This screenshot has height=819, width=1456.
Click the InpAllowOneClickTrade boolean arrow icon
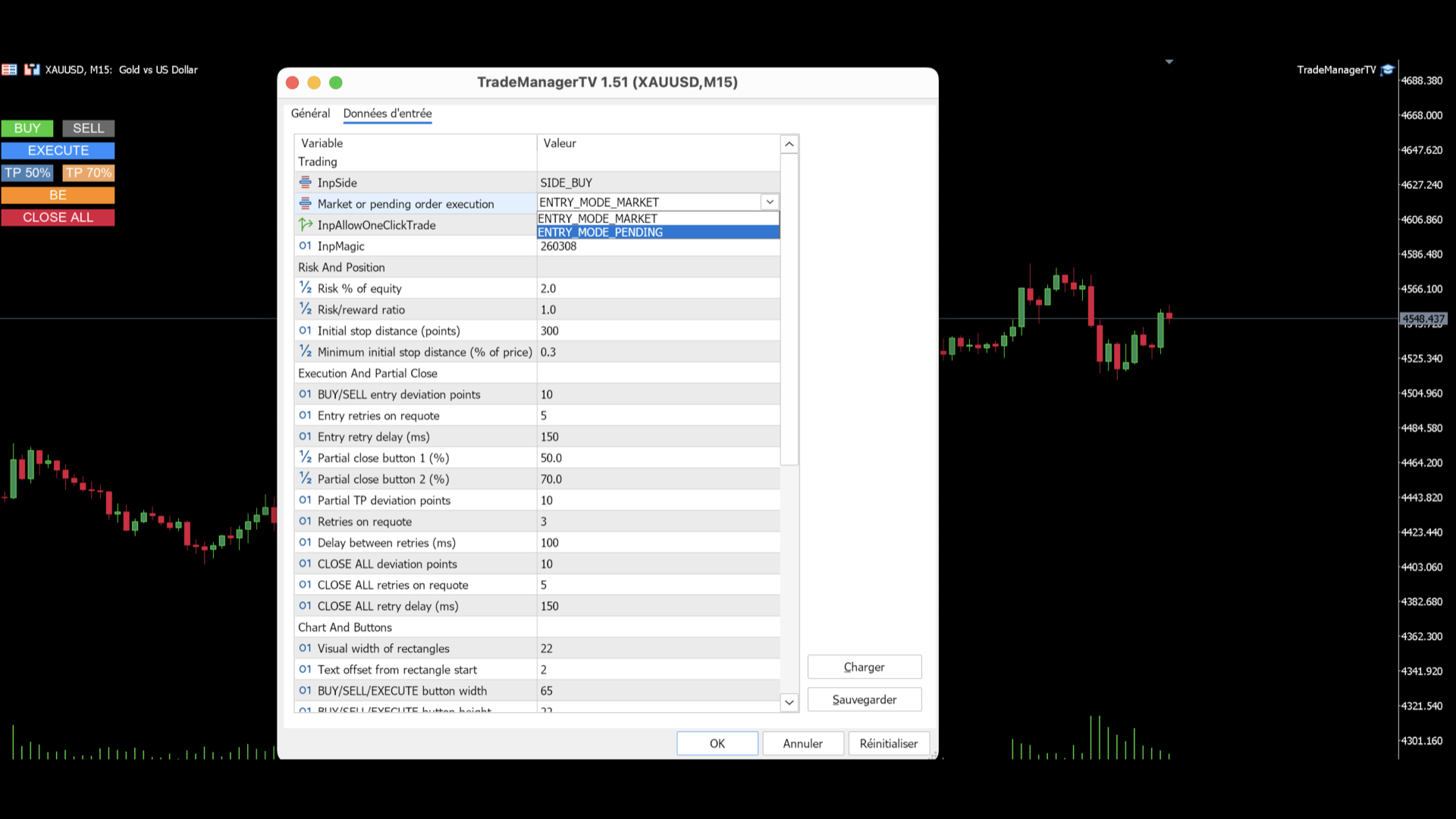305,224
